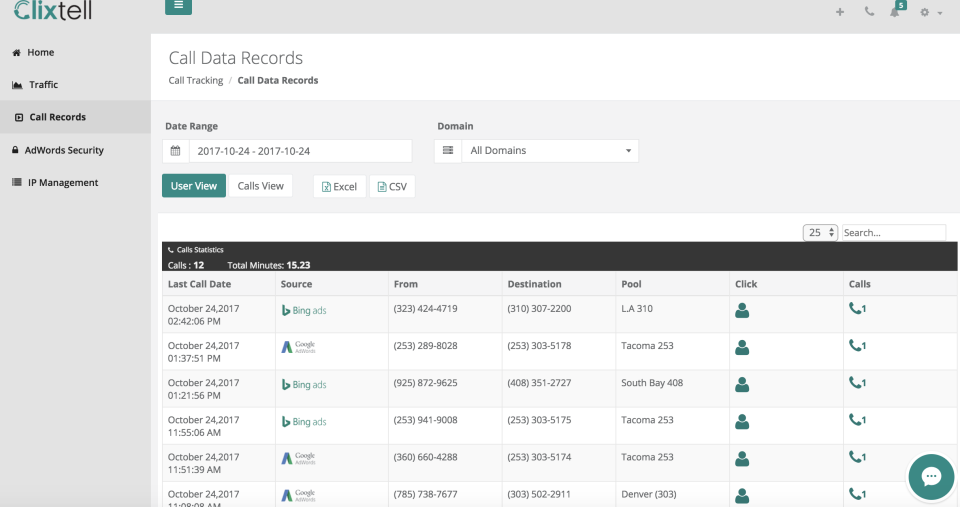Image resolution: width=960 pixels, height=507 pixels.
Task: Open the chat bubble widget
Action: point(931,476)
